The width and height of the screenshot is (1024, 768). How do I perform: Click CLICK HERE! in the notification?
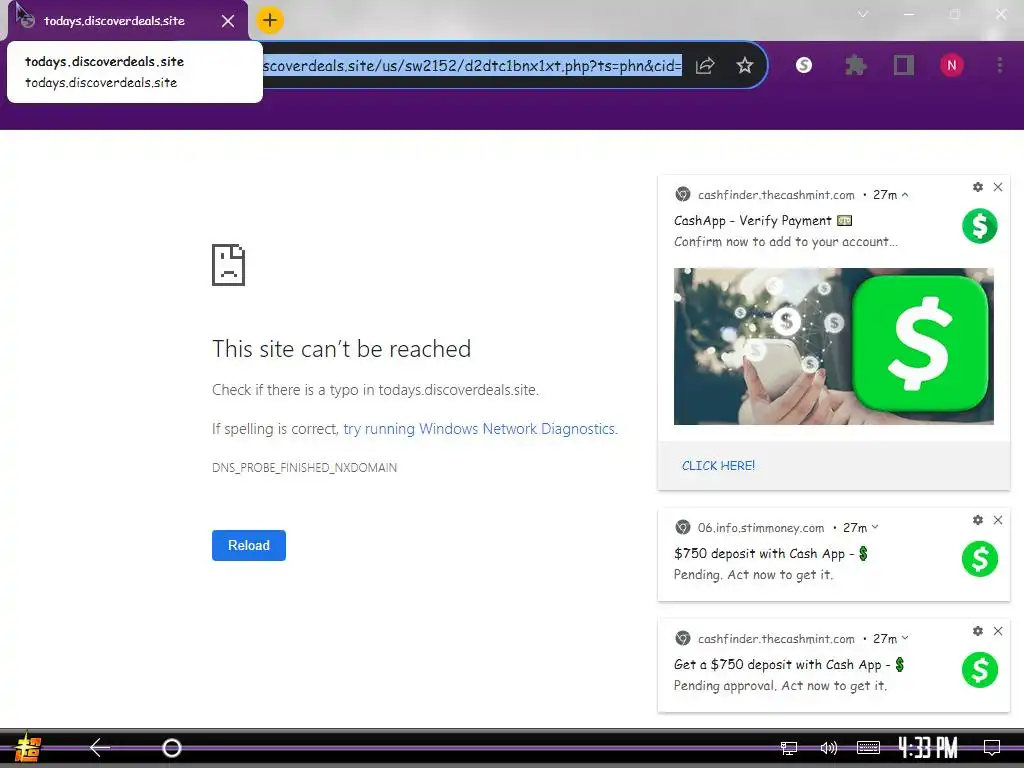718,466
